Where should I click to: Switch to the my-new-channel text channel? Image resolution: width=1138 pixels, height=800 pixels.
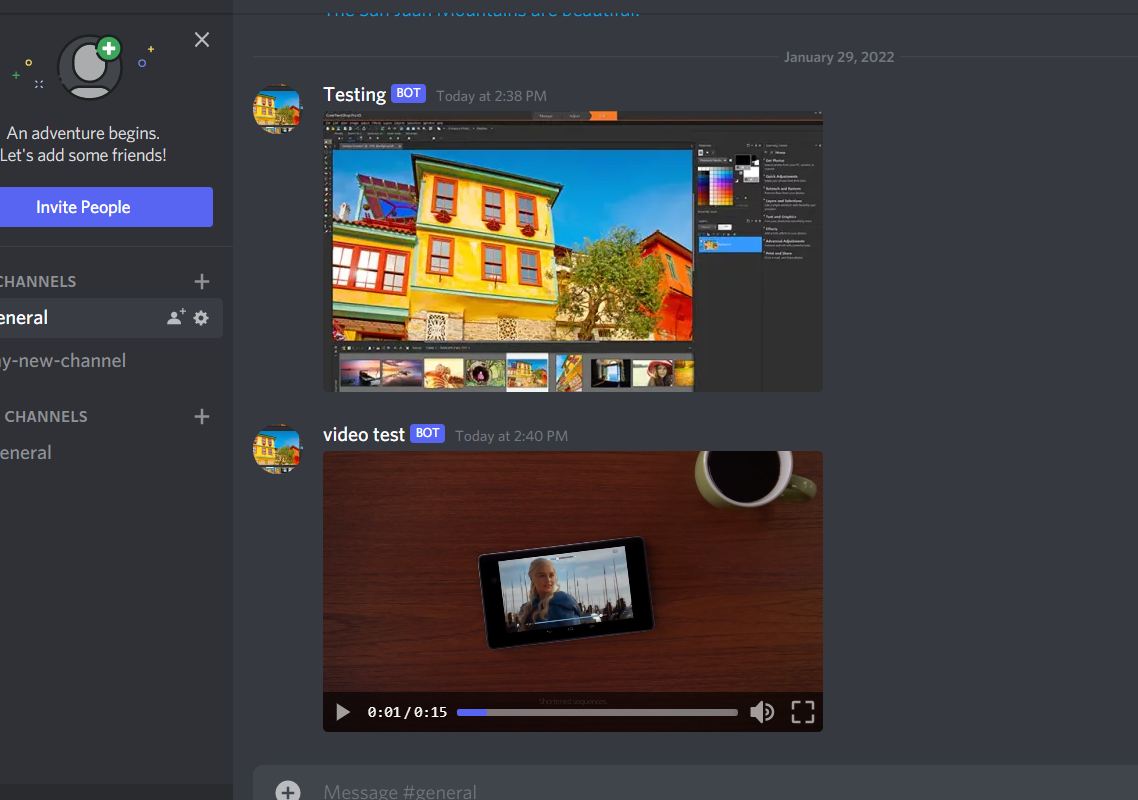(63, 361)
